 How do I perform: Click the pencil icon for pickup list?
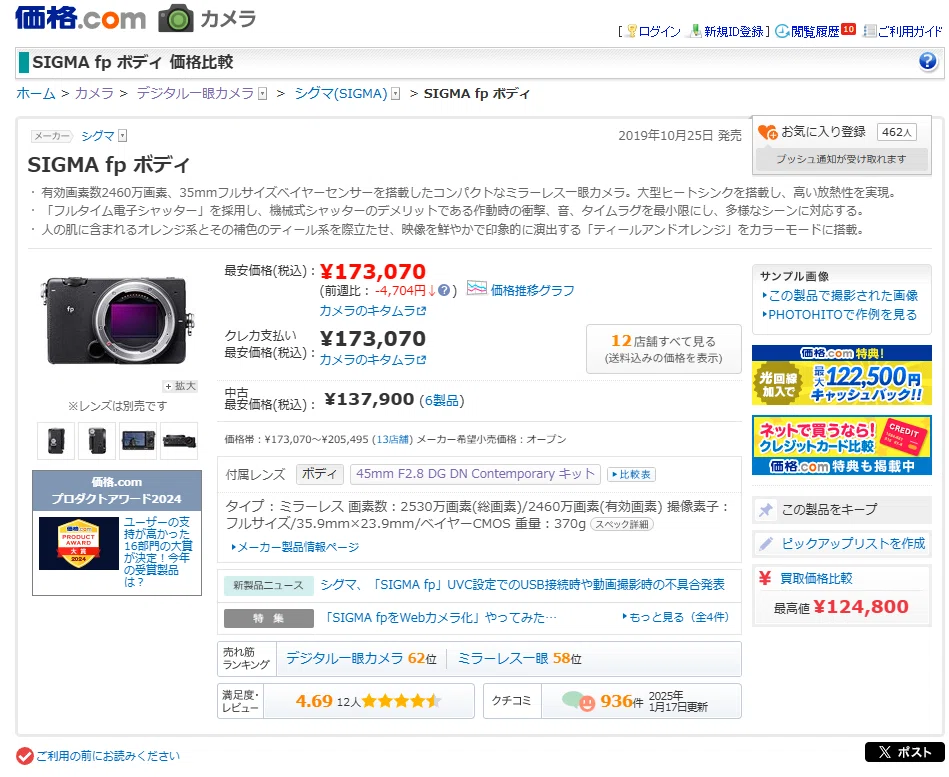click(x=766, y=543)
